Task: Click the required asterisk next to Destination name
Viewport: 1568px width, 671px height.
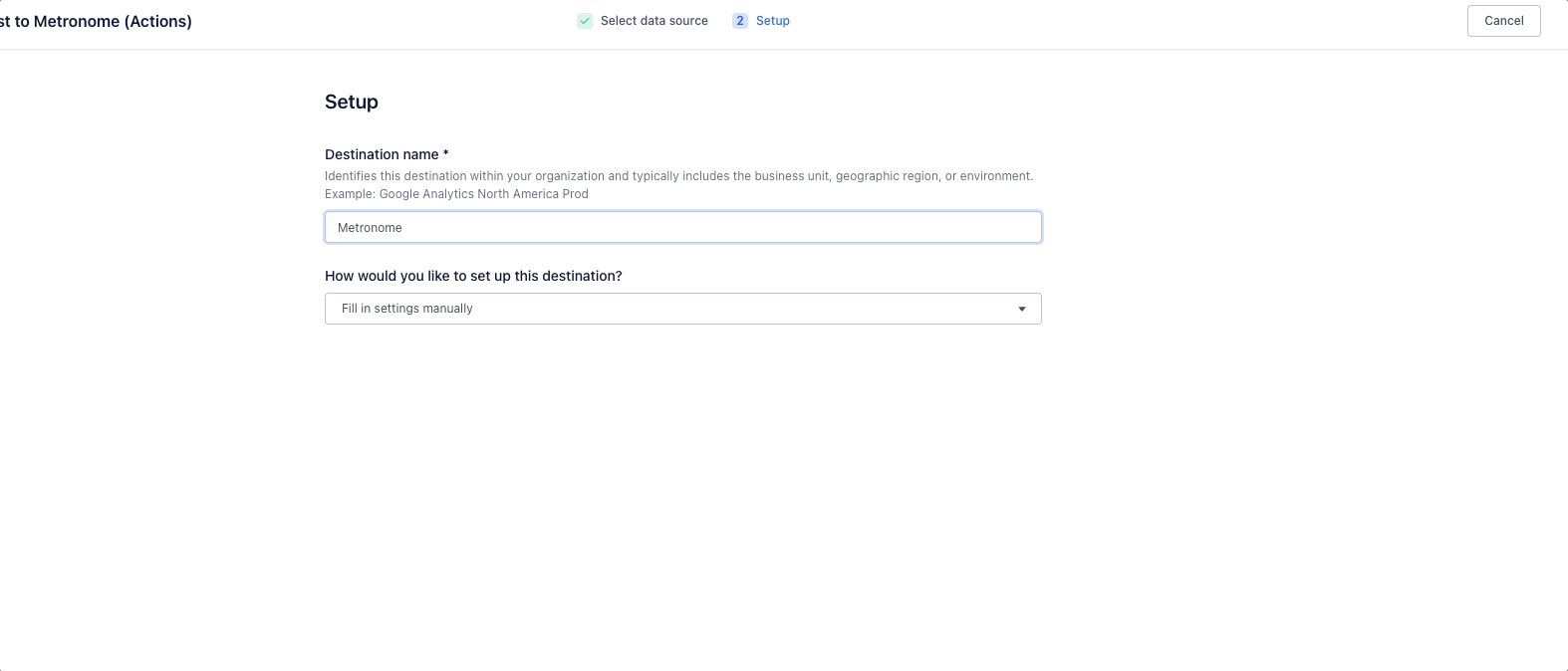Action: click(x=446, y=153)
